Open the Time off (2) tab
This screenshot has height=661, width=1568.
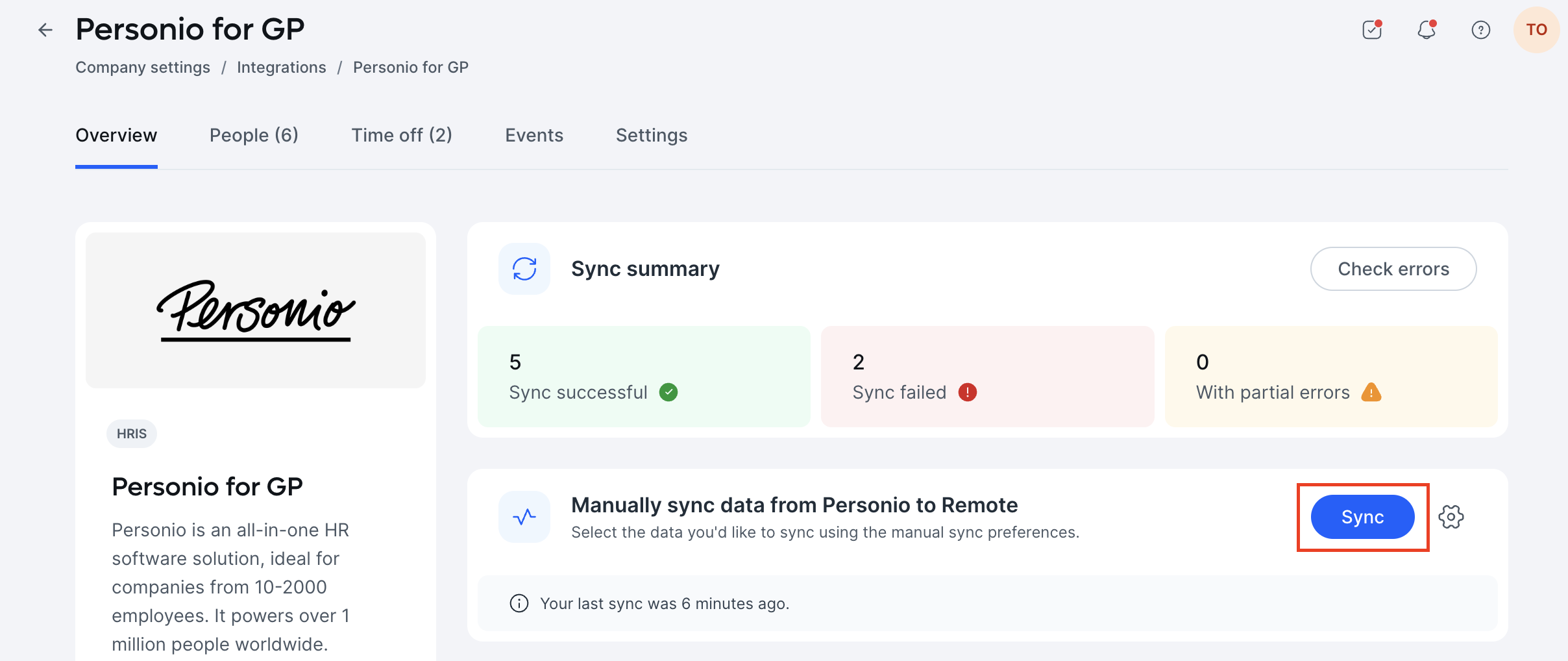point(402,135)
